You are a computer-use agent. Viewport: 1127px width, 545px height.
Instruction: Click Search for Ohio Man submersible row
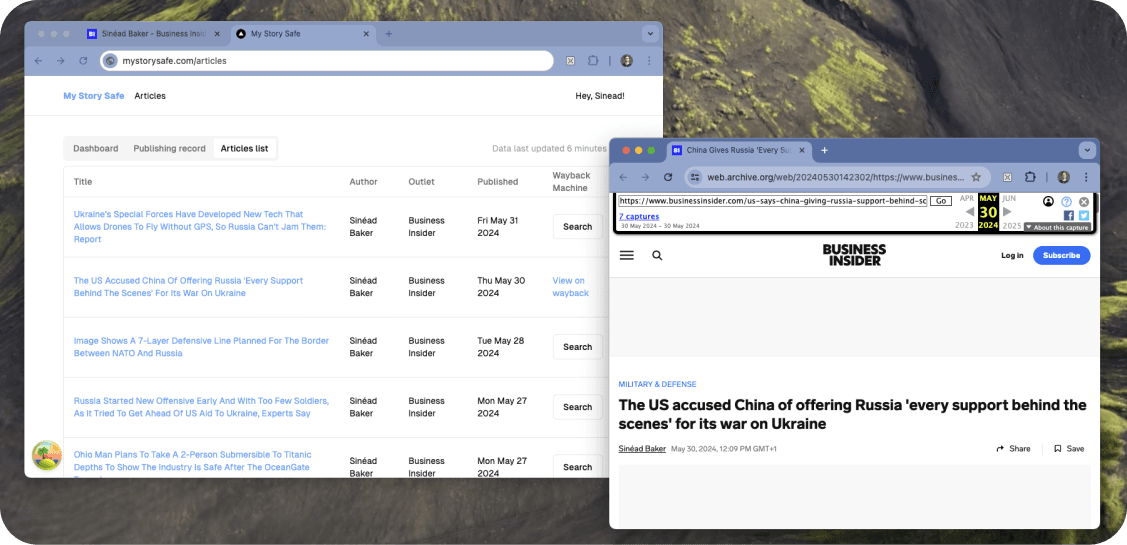pyautogui.click(x=577, y=466)
